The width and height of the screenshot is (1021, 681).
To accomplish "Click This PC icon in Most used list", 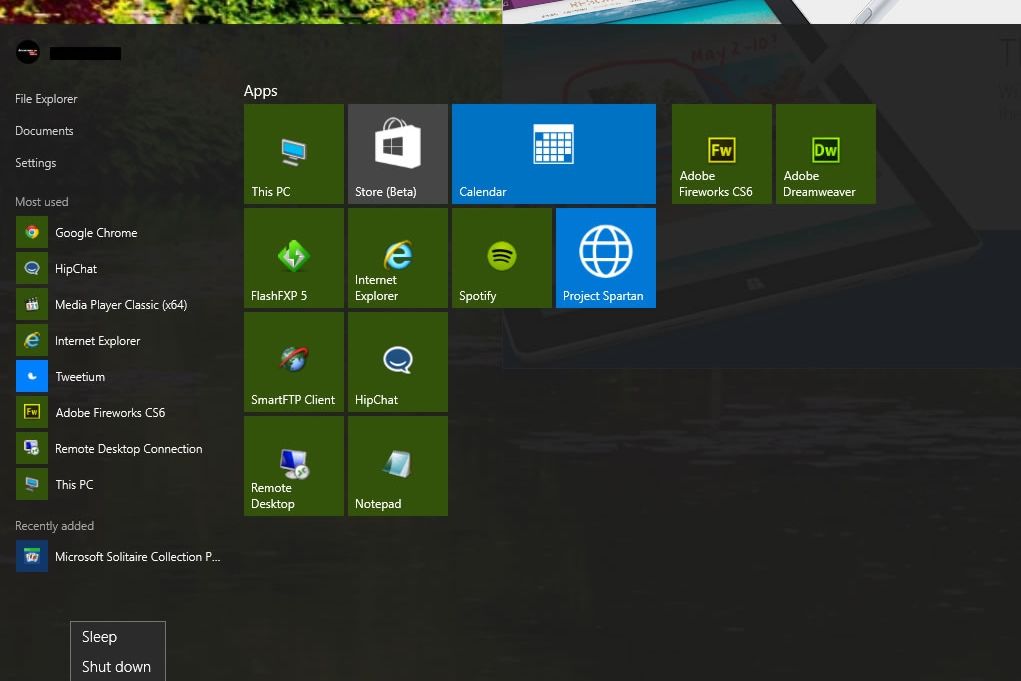I will point(32,484).
